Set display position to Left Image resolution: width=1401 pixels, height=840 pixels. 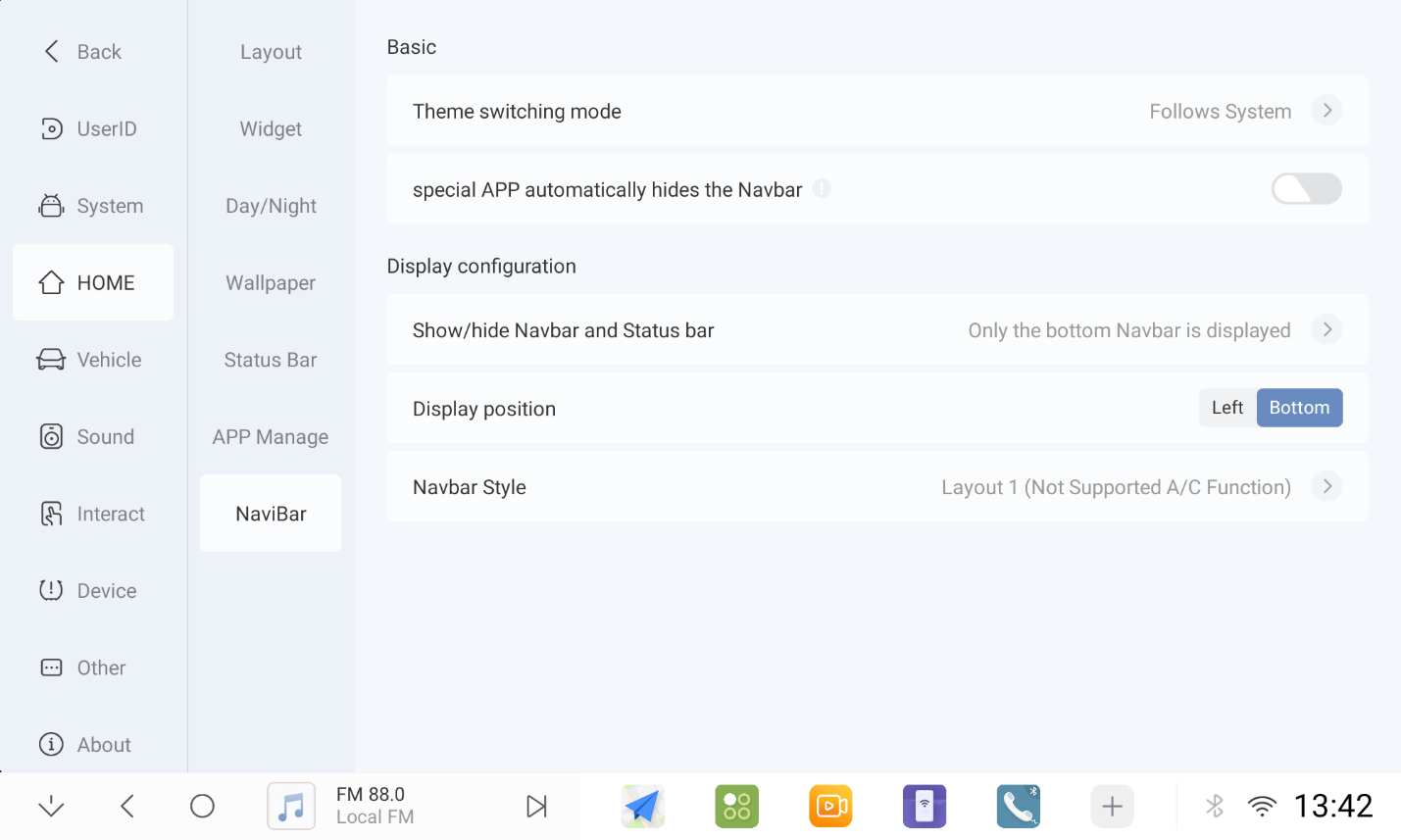pos(1227,408)
